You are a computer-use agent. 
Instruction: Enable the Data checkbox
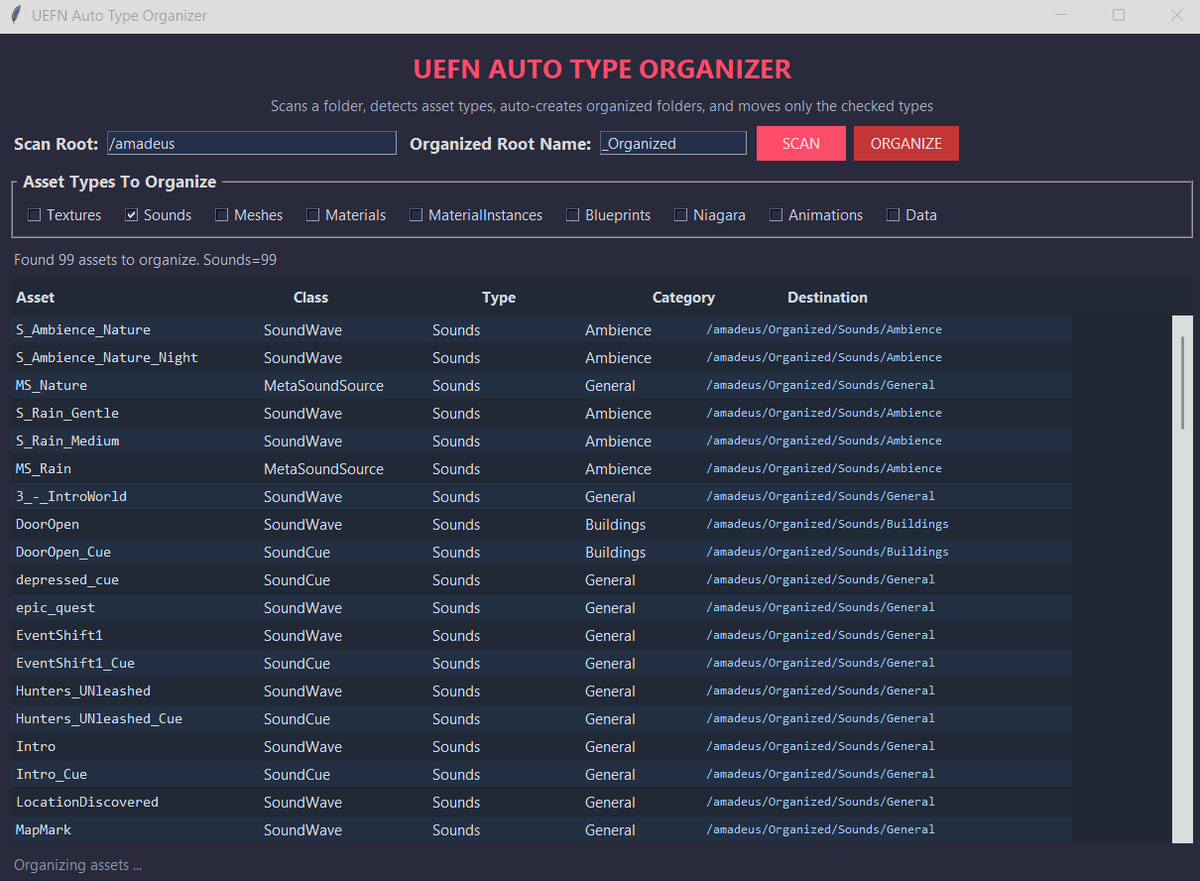click(893, 215)
